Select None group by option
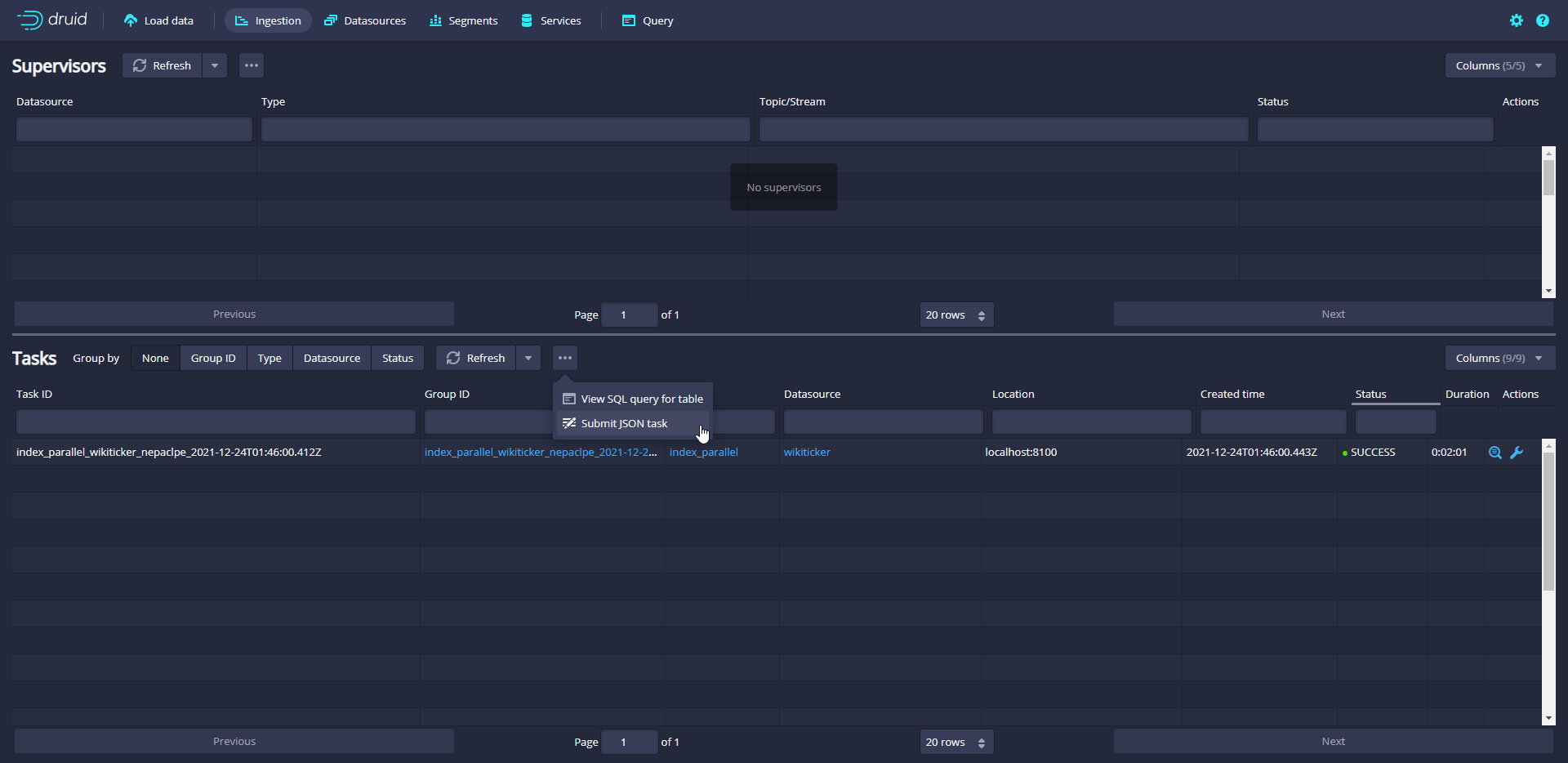This screenshot has width=1568, height=763. click(x=155, y=358)
